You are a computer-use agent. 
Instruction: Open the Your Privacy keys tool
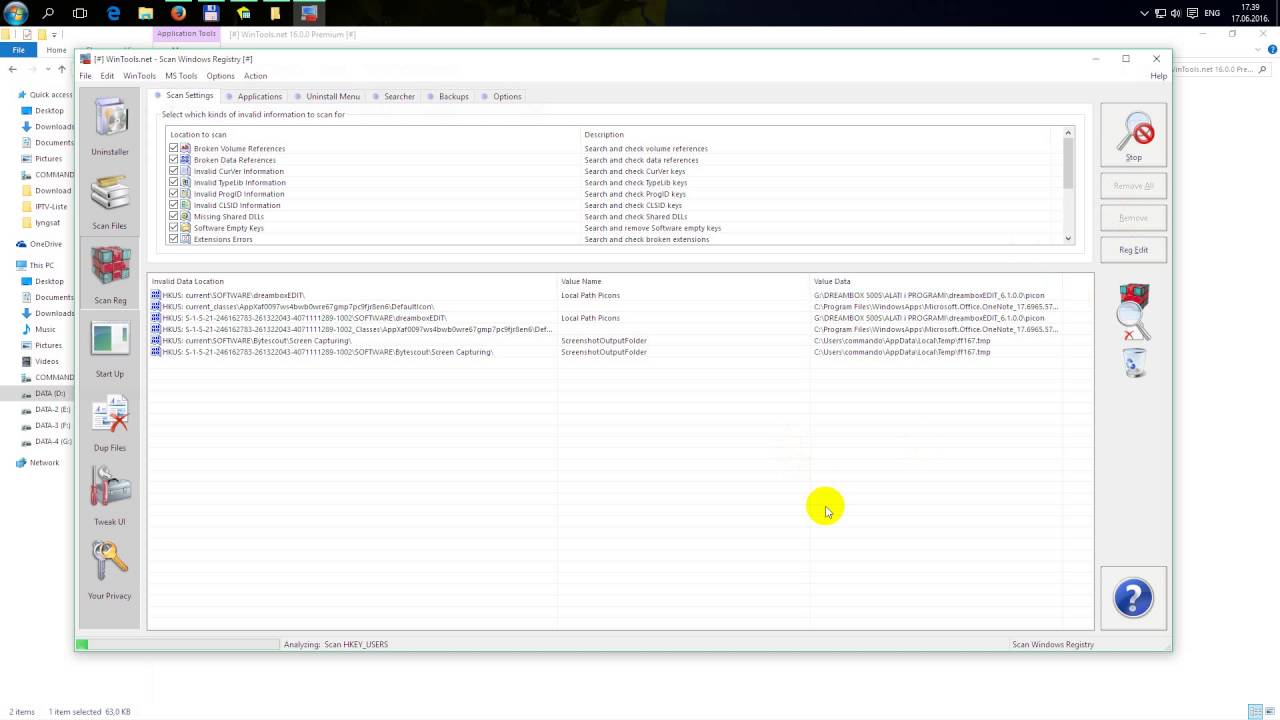click(110, 570)
